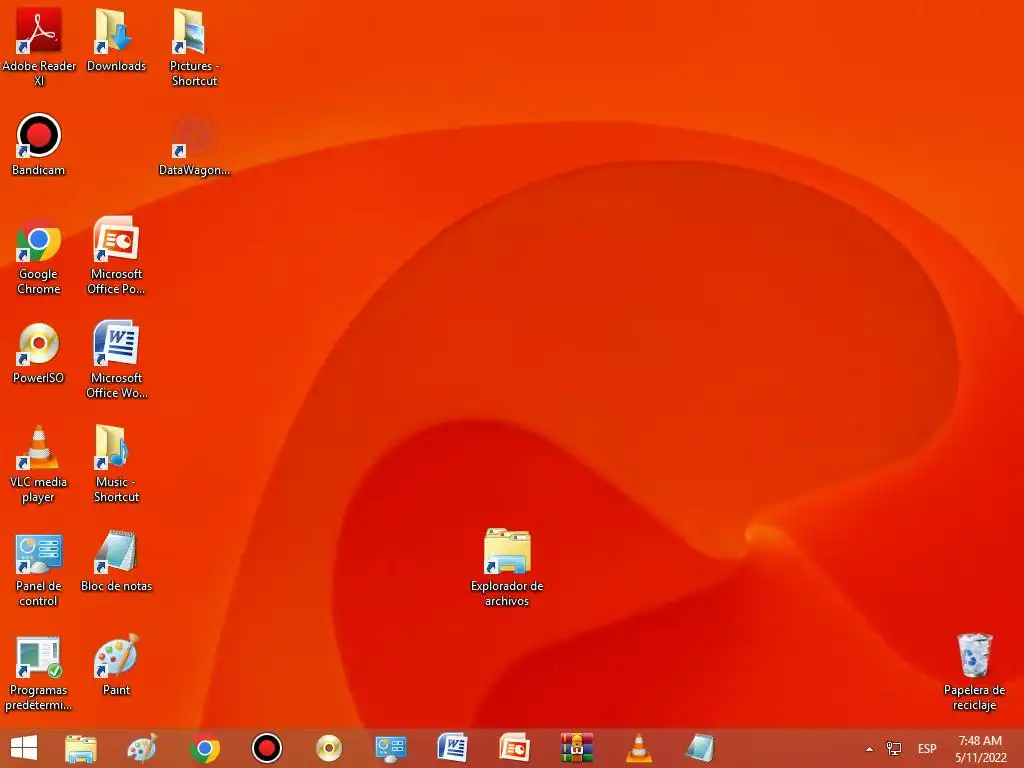Select the Google Chrome desktop icon
The image size is (1024, 768).
pyautogui.click(x=39, y=256)
